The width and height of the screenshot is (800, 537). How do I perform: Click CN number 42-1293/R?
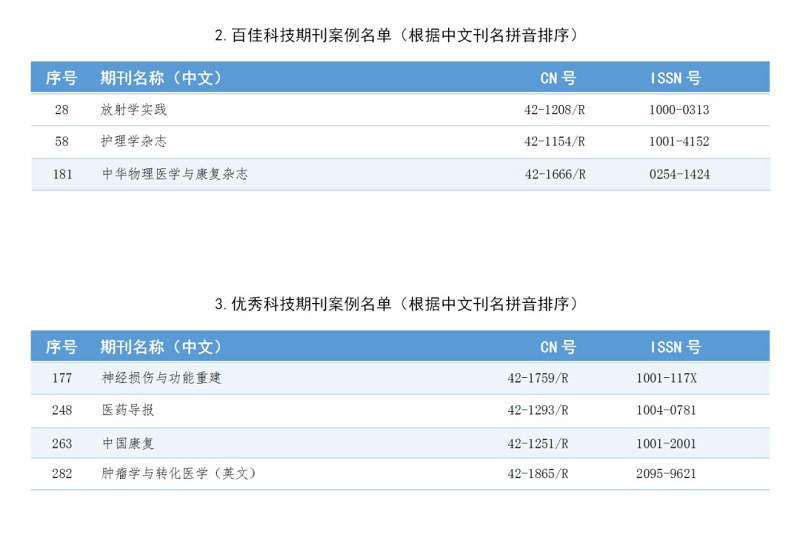tap(538, 410)
